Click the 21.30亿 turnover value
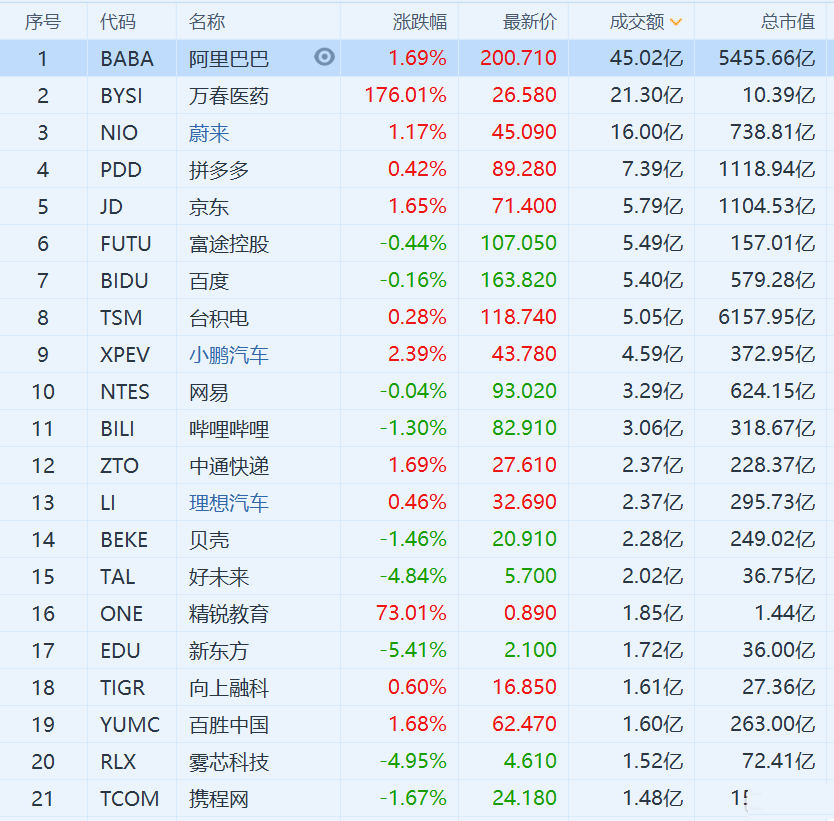Viewport: 834px width, 821px height. click(x=646, y=95)
